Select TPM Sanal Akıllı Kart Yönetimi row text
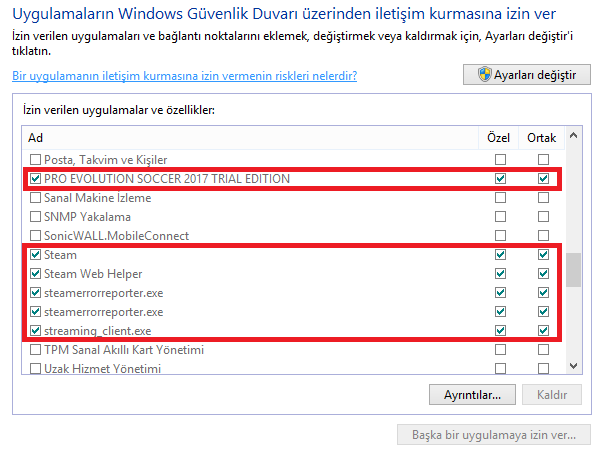Screen dimensions: 606x459 (124, 350)
